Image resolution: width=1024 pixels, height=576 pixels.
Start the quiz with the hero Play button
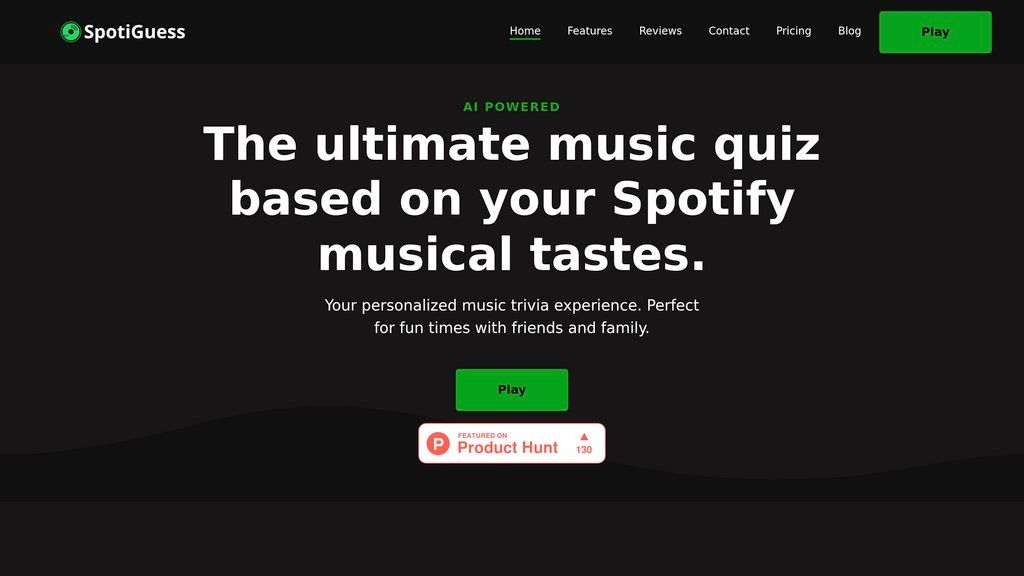point(512,390)
